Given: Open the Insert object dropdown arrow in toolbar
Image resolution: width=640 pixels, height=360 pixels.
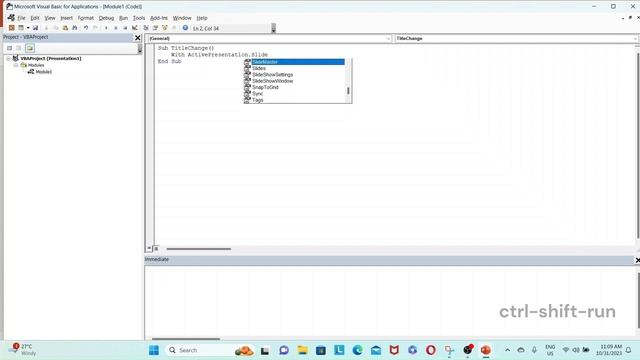Looking at the screenshot, I should [x=28, y=28].
